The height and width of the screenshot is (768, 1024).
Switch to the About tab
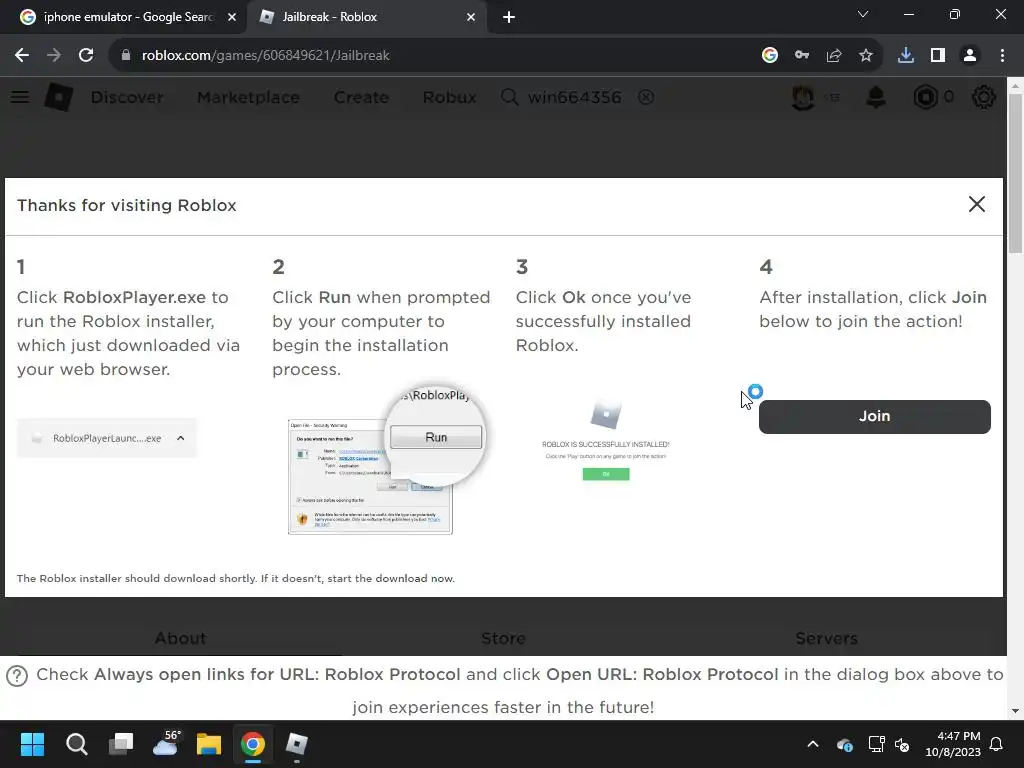pos(180,638)
